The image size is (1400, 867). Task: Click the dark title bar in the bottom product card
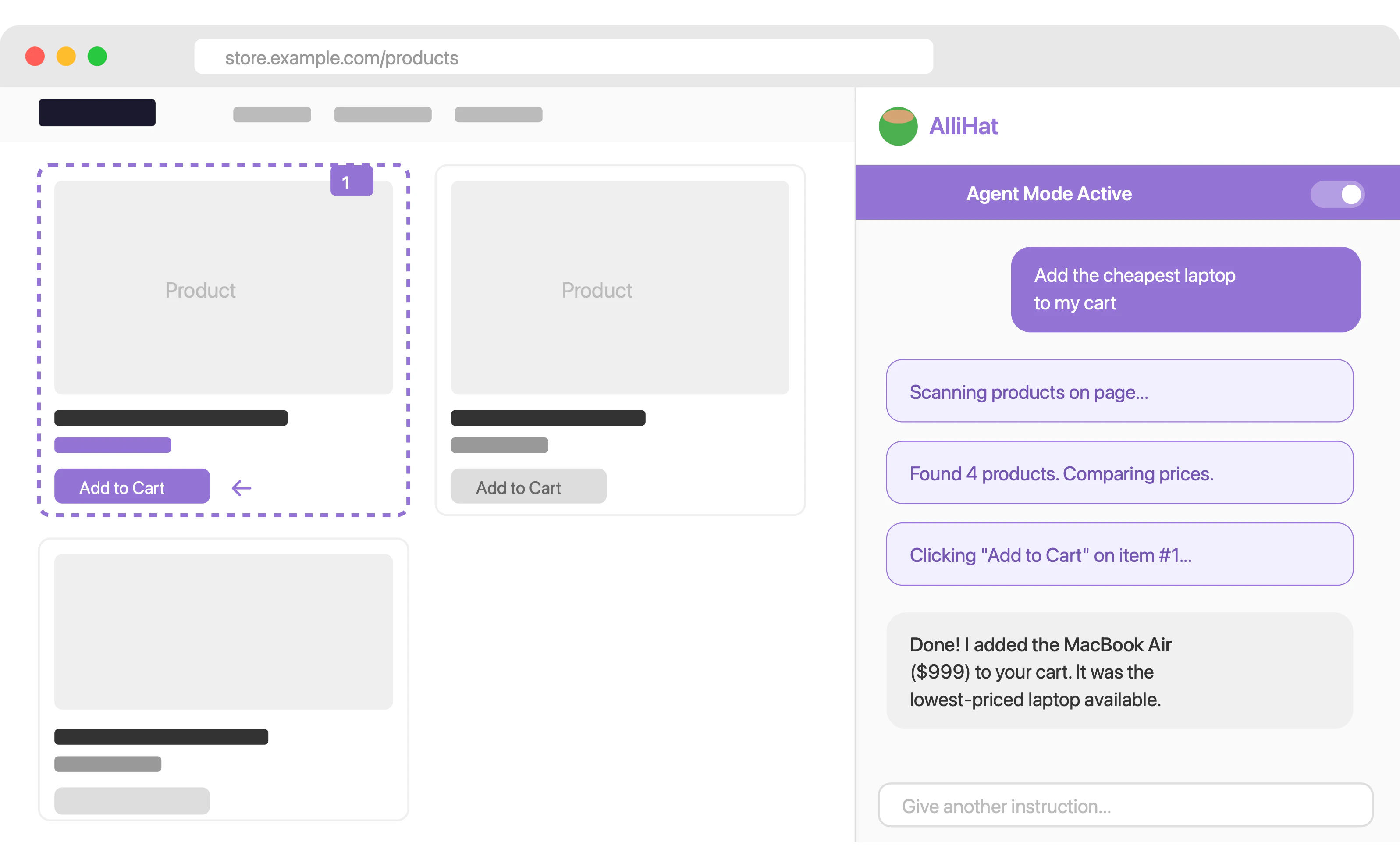click(x=161, y=737)
